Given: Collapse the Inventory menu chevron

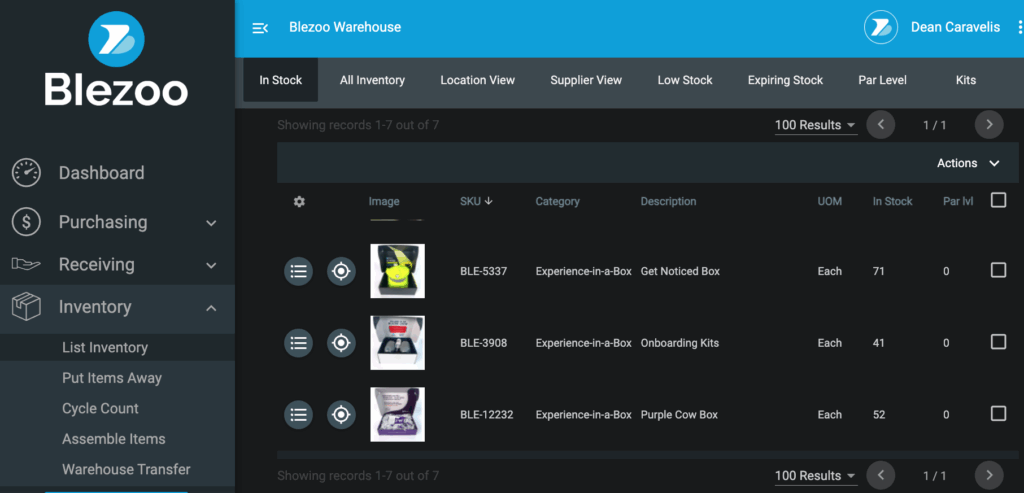Looking at the screenshot, I should click(x=211, y=308).
